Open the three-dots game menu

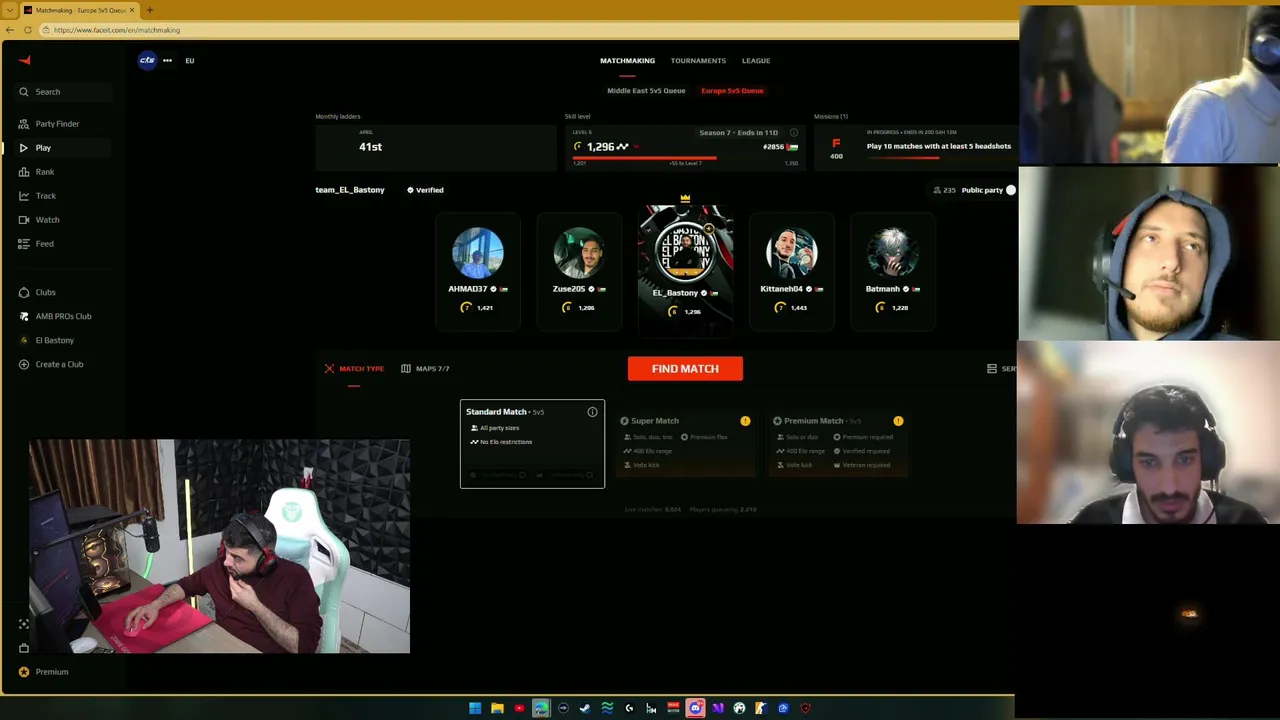(x=167, y=60)
